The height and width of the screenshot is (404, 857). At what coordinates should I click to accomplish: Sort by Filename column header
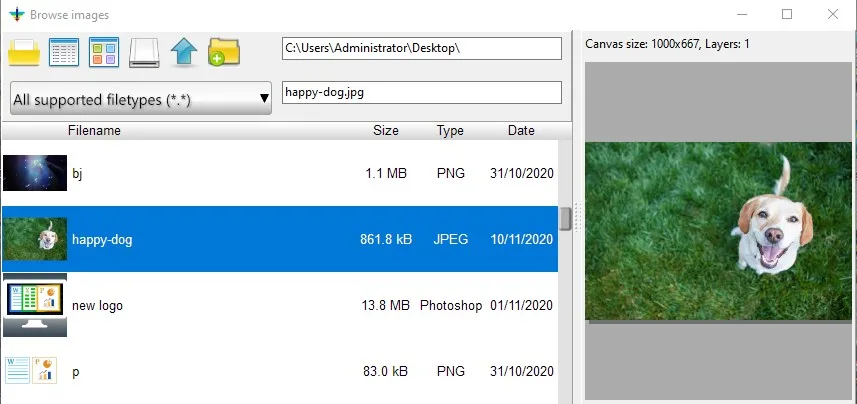(94, 131)
